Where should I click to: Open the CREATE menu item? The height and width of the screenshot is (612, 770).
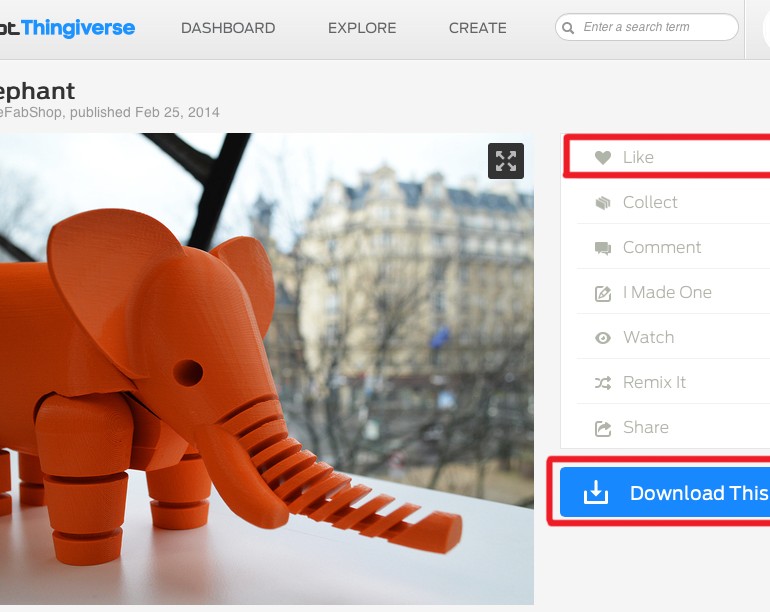click(477, 28)
